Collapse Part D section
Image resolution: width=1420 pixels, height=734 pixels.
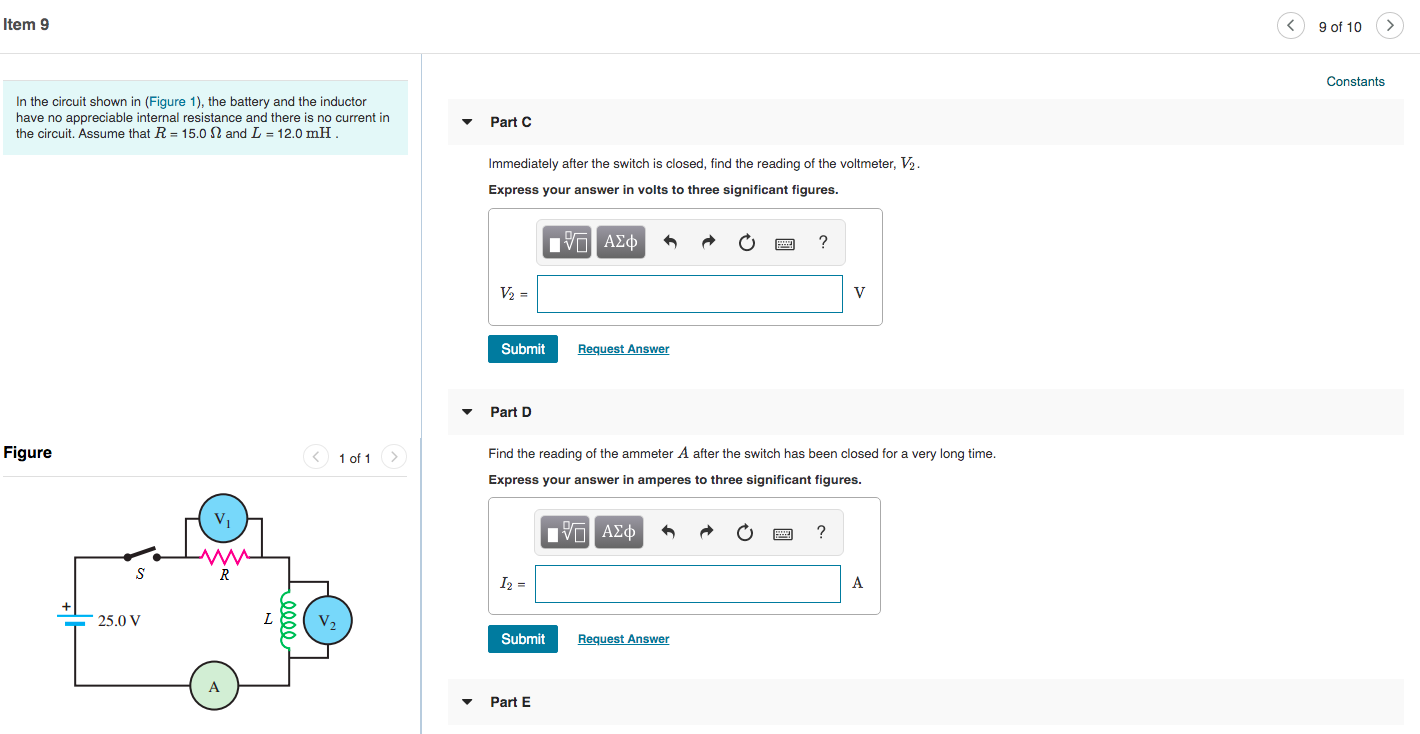point(467,412)
